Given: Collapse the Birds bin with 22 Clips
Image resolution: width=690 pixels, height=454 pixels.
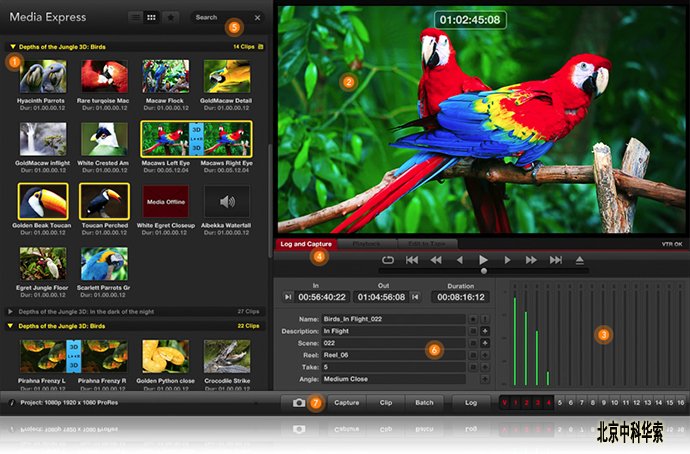Looking at the screenshot, I should tap(11, 326).
